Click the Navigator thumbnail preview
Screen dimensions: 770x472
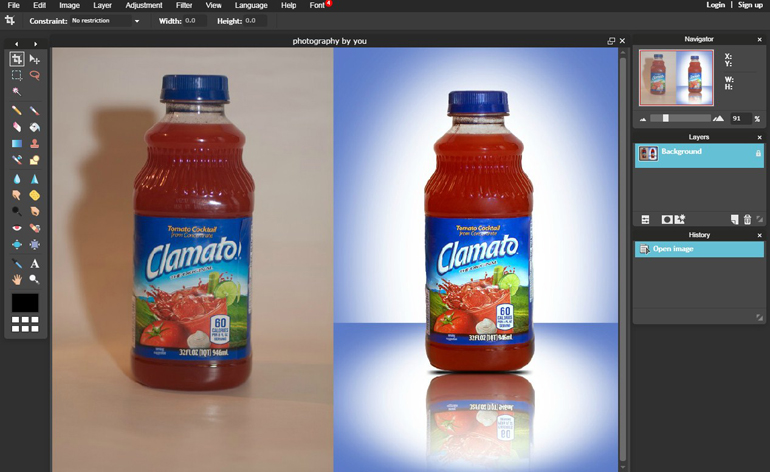676,78
